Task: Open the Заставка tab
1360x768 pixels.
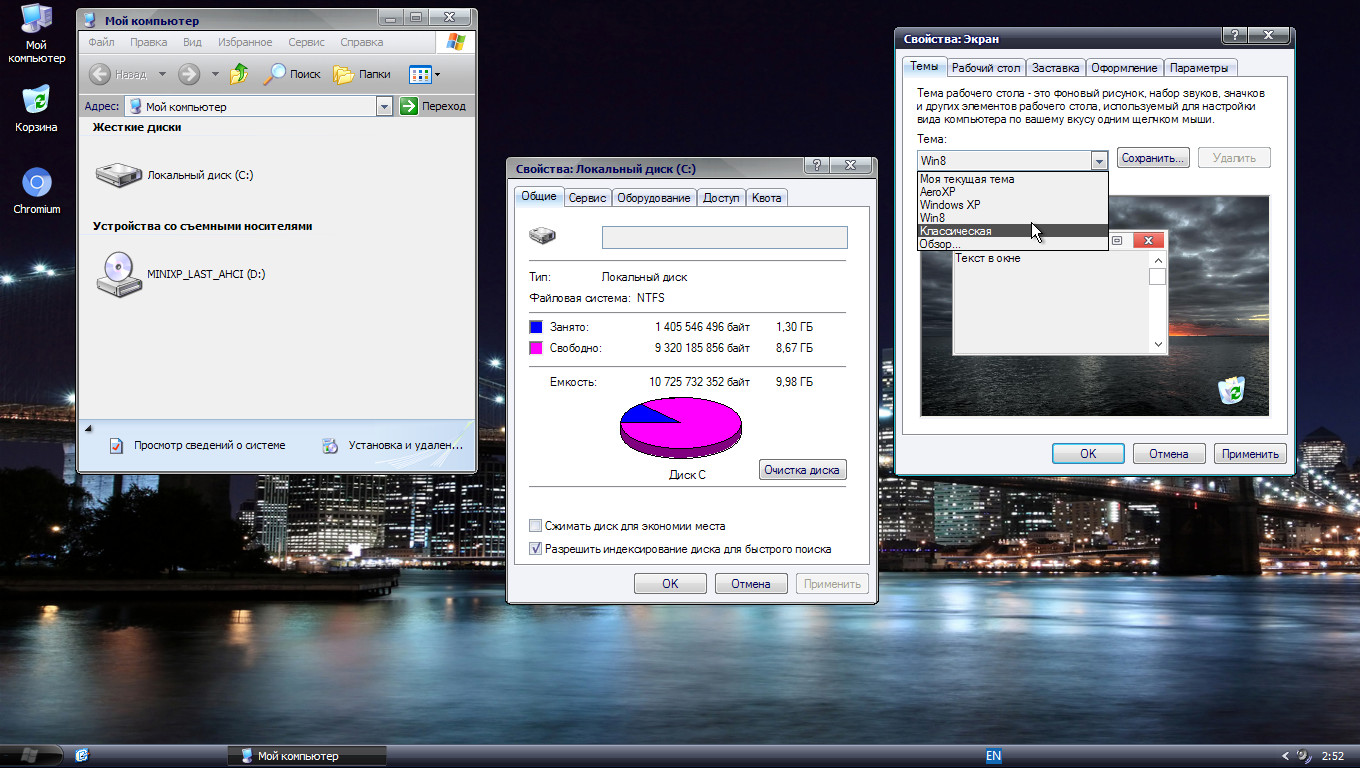Action: [1055, 68]
